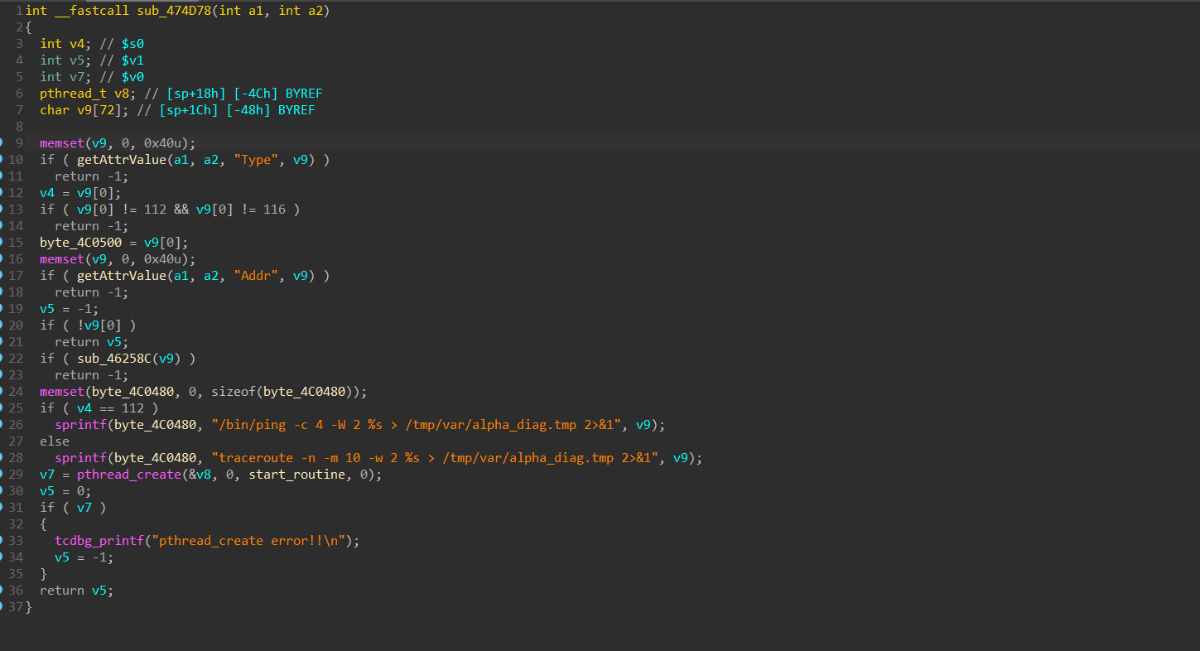Click byte_4C0500 global on line 15
Screen dimensions: 1200x651
(x=80, y=243)
